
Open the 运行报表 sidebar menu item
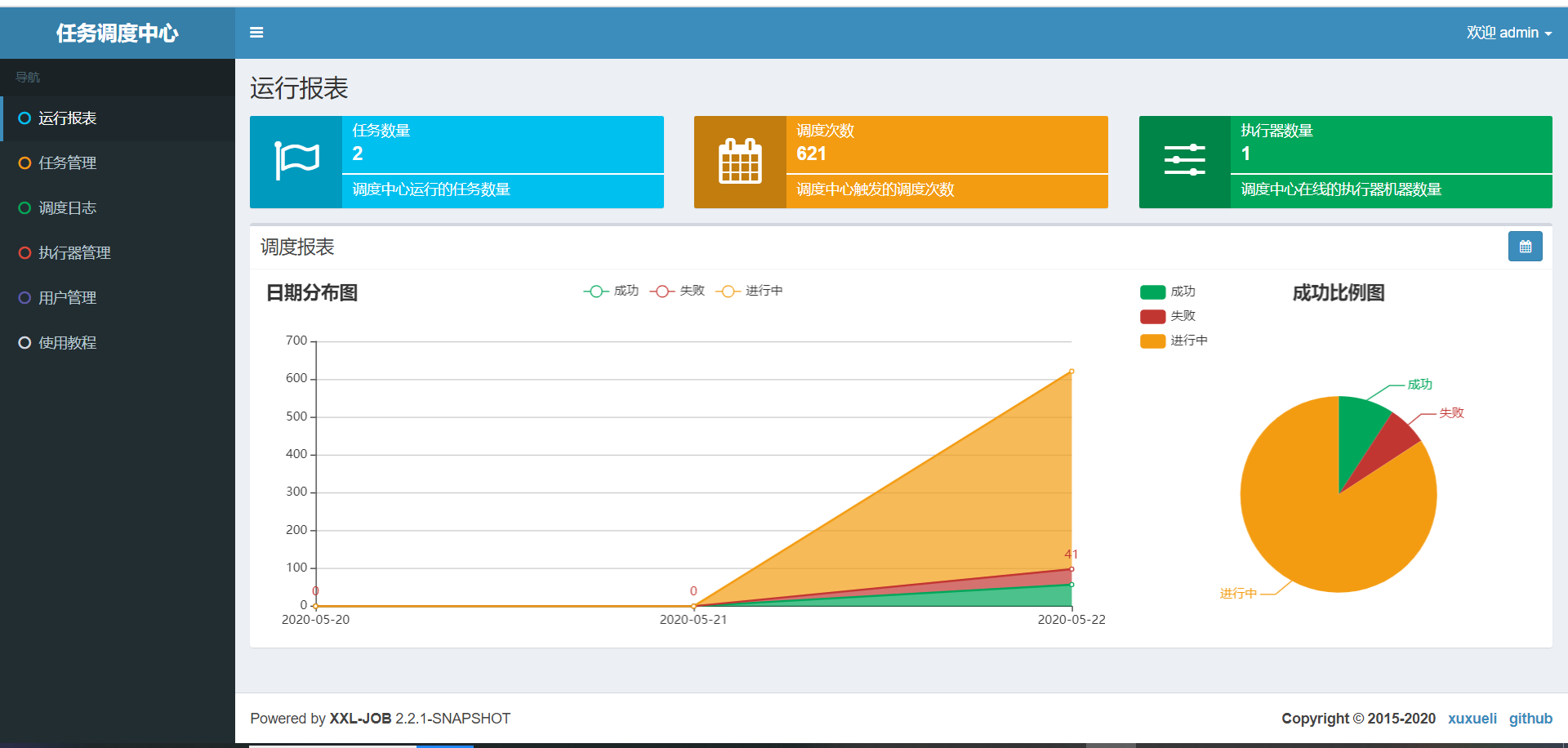pyautogui.click(x=118, y=118)
